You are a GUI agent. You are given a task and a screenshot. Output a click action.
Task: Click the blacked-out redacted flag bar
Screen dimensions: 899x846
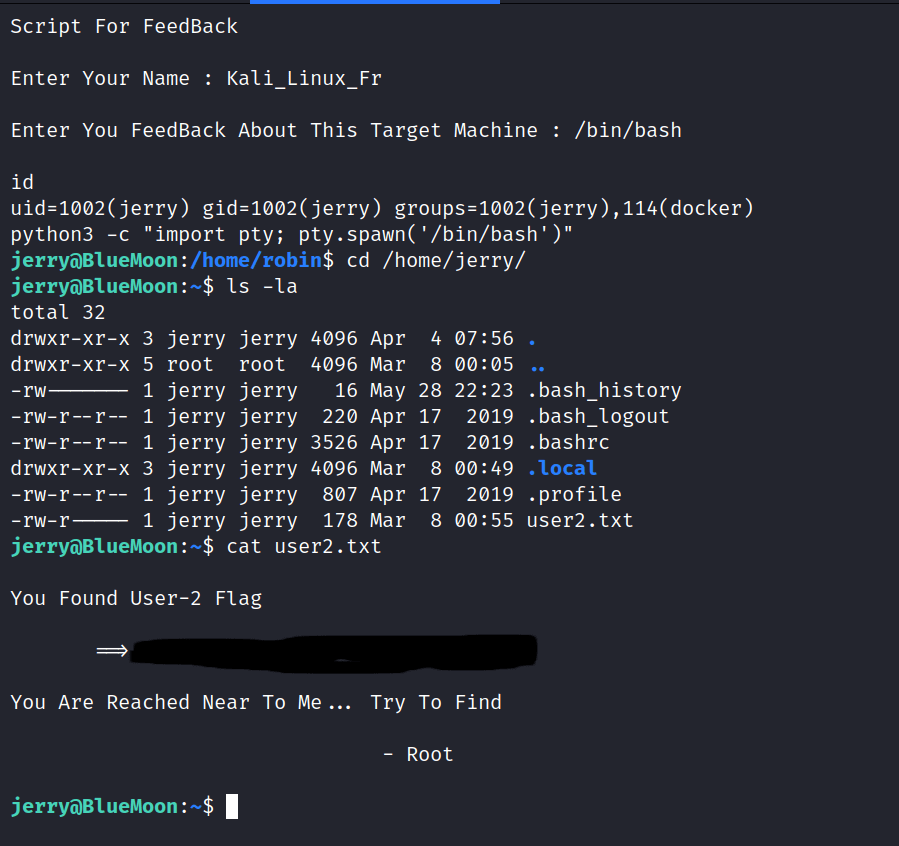tap(335, 651)
